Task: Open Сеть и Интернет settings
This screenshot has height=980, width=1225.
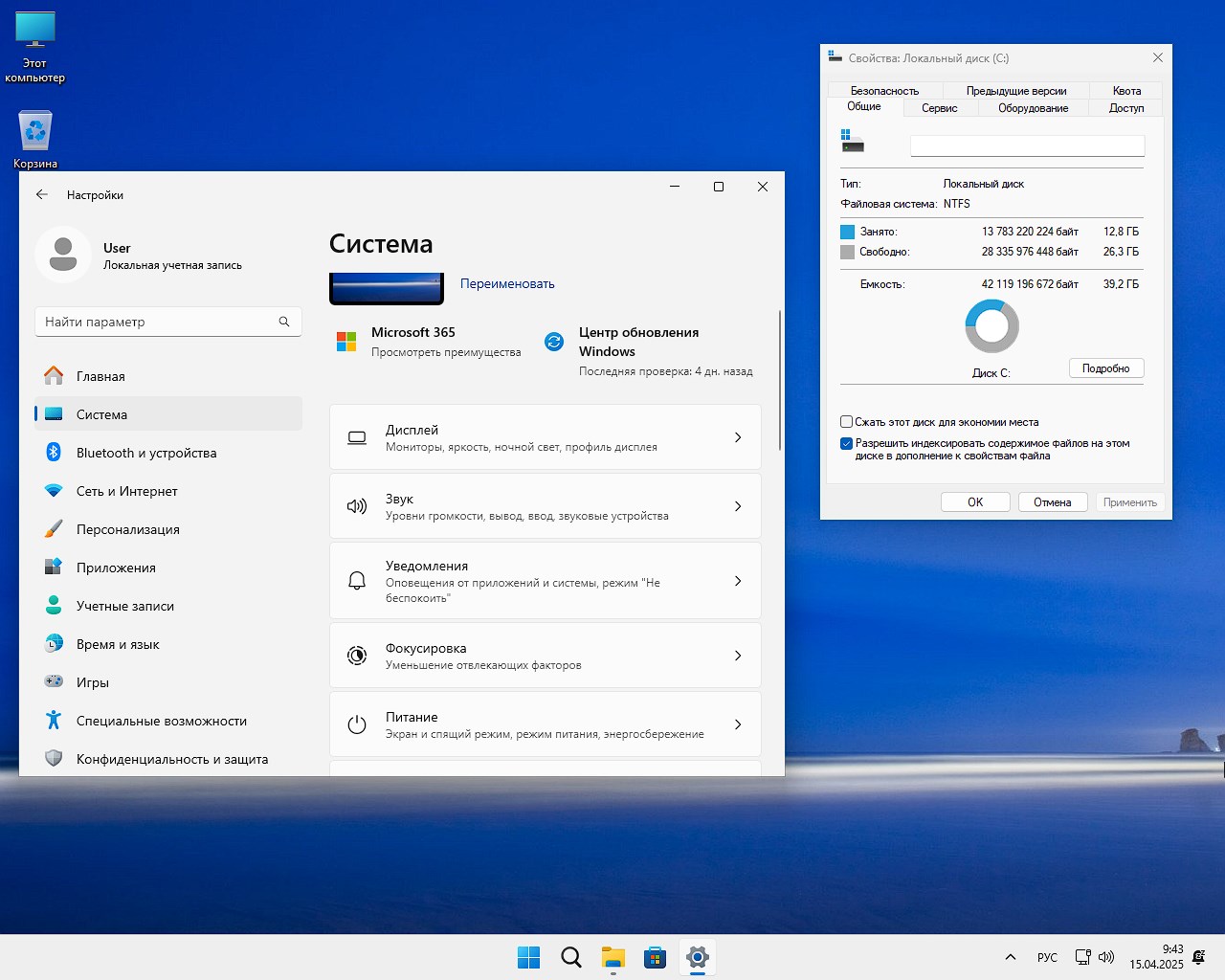Action: (x=127, y=491)
